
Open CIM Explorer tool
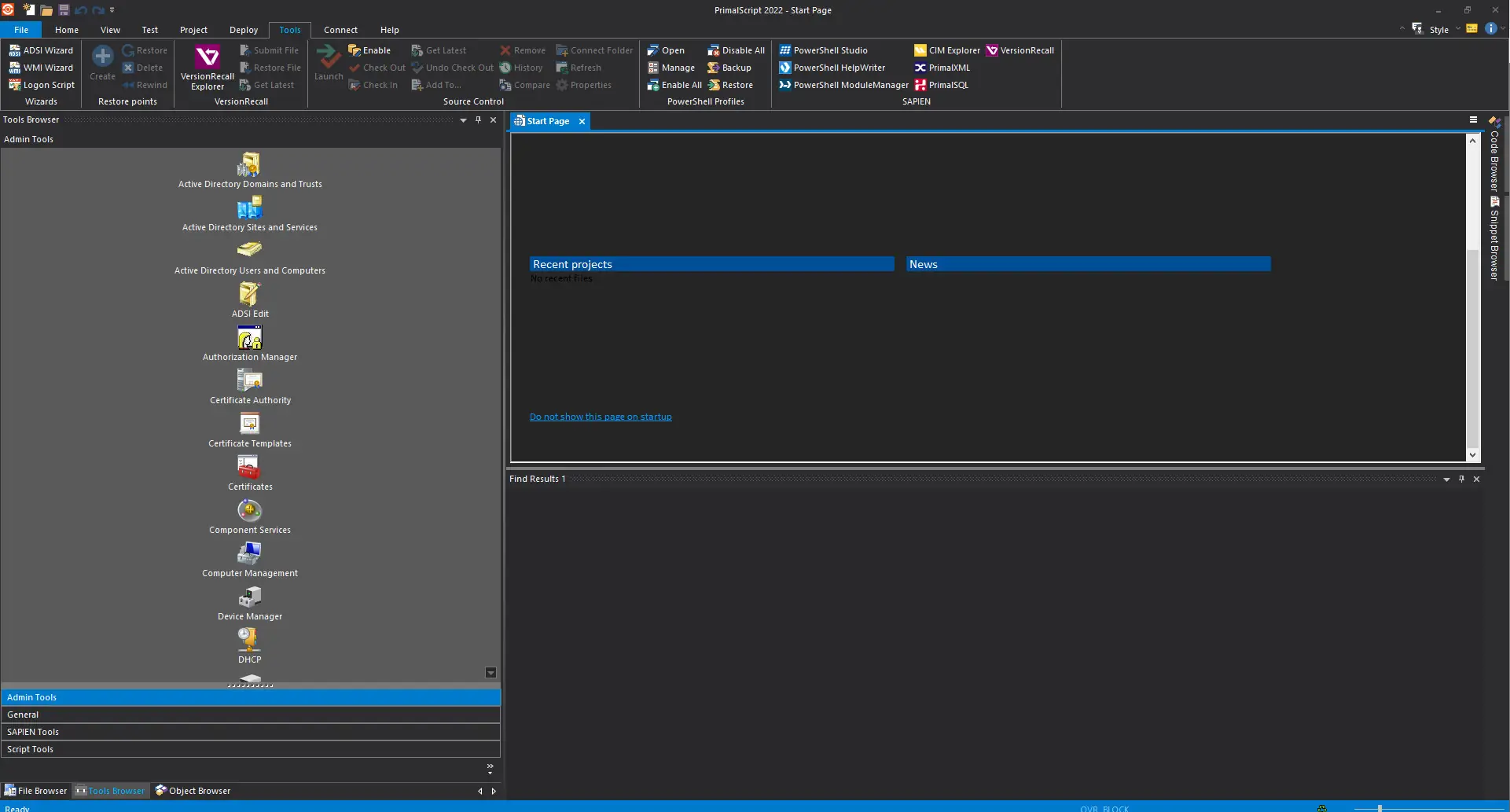947,50
